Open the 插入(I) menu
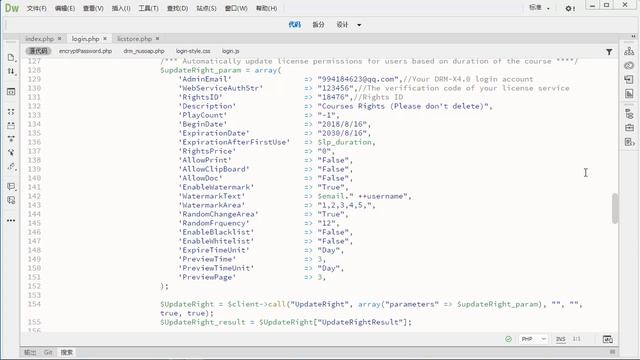The image size is (640, 360). pos(121,8)
